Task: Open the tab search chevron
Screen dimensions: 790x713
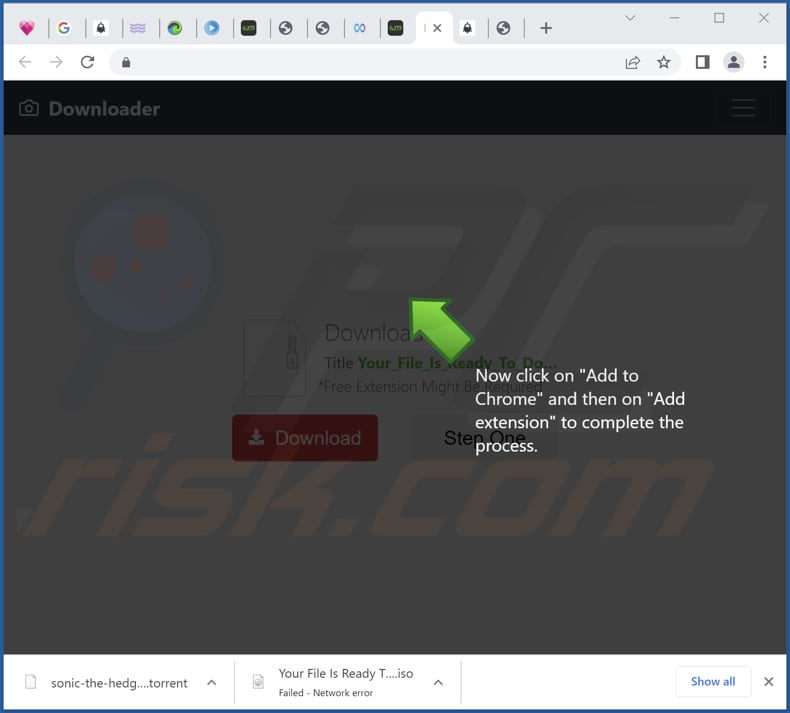Action: pyautogui.click(x=630, y=18)
